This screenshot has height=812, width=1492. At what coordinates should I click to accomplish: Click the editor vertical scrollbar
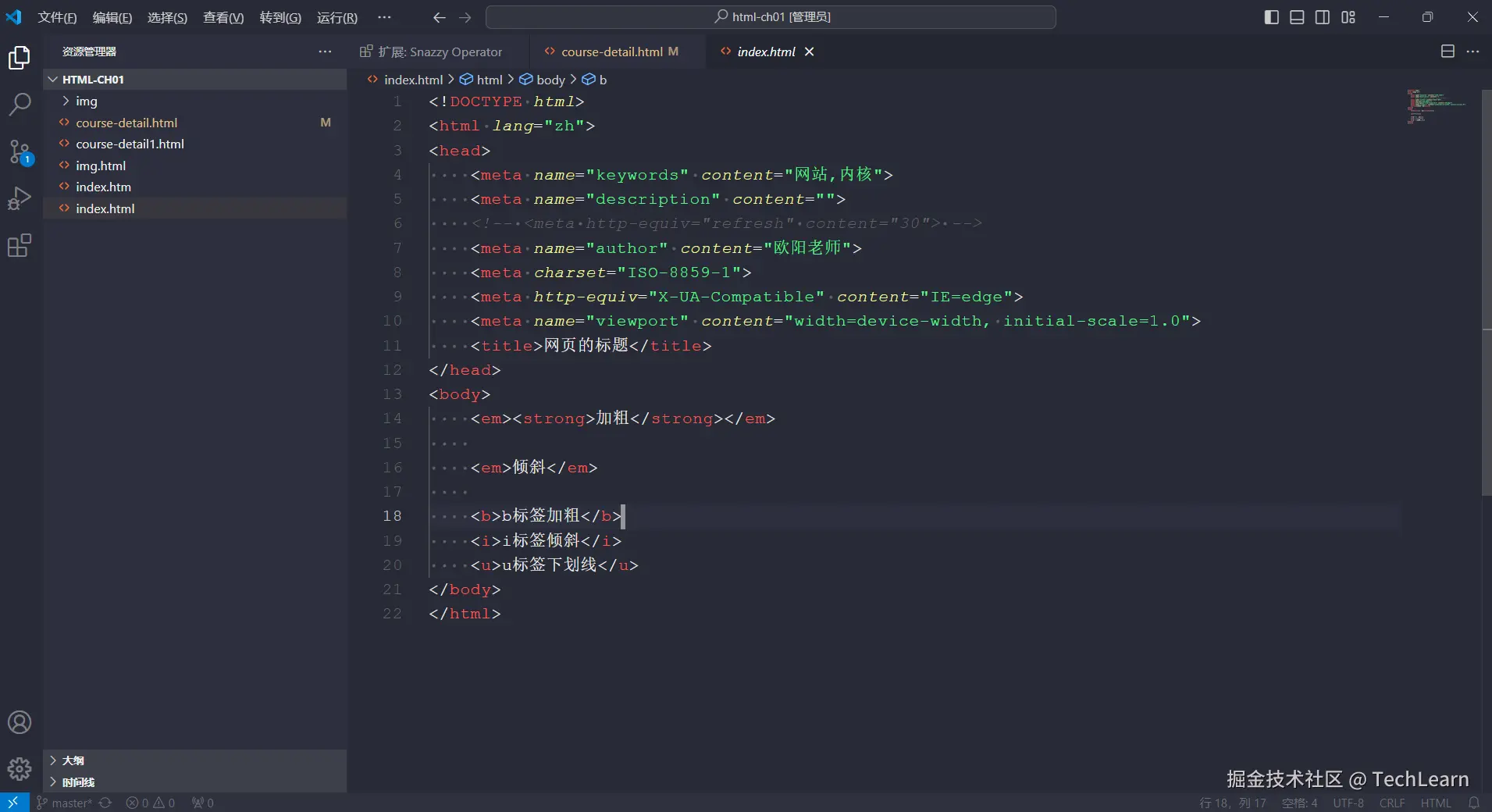(x=1487, y=293)
